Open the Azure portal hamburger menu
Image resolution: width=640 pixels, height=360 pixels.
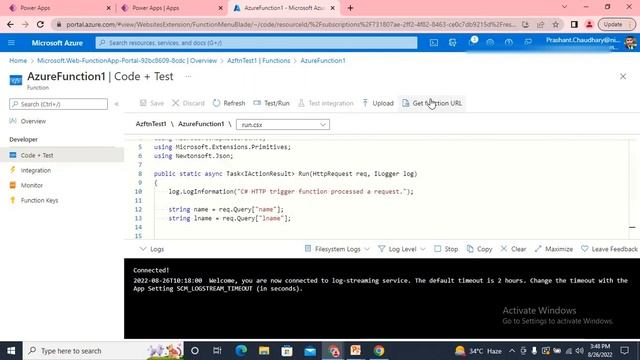tap(11, 42)
